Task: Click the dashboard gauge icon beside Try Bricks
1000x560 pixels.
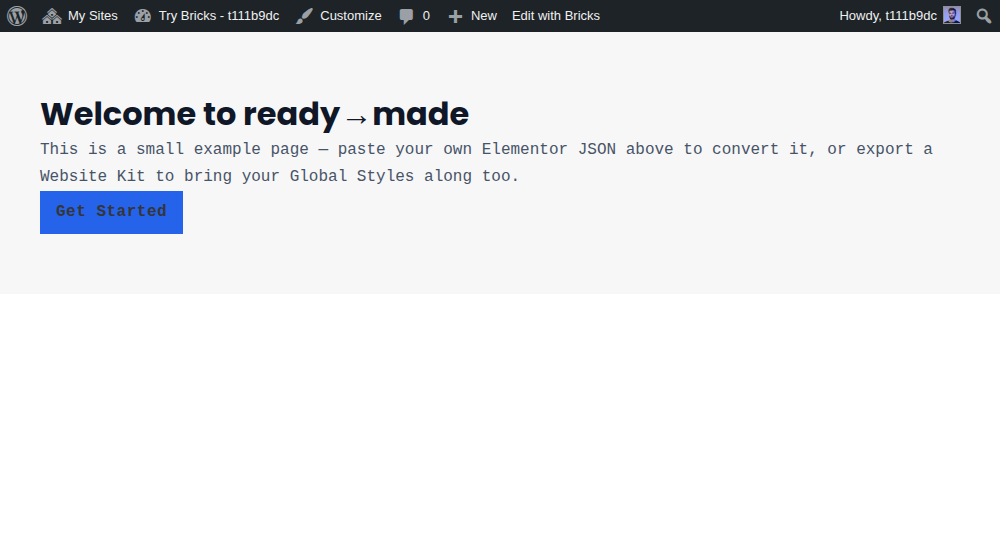Action: tap(143, 16)
